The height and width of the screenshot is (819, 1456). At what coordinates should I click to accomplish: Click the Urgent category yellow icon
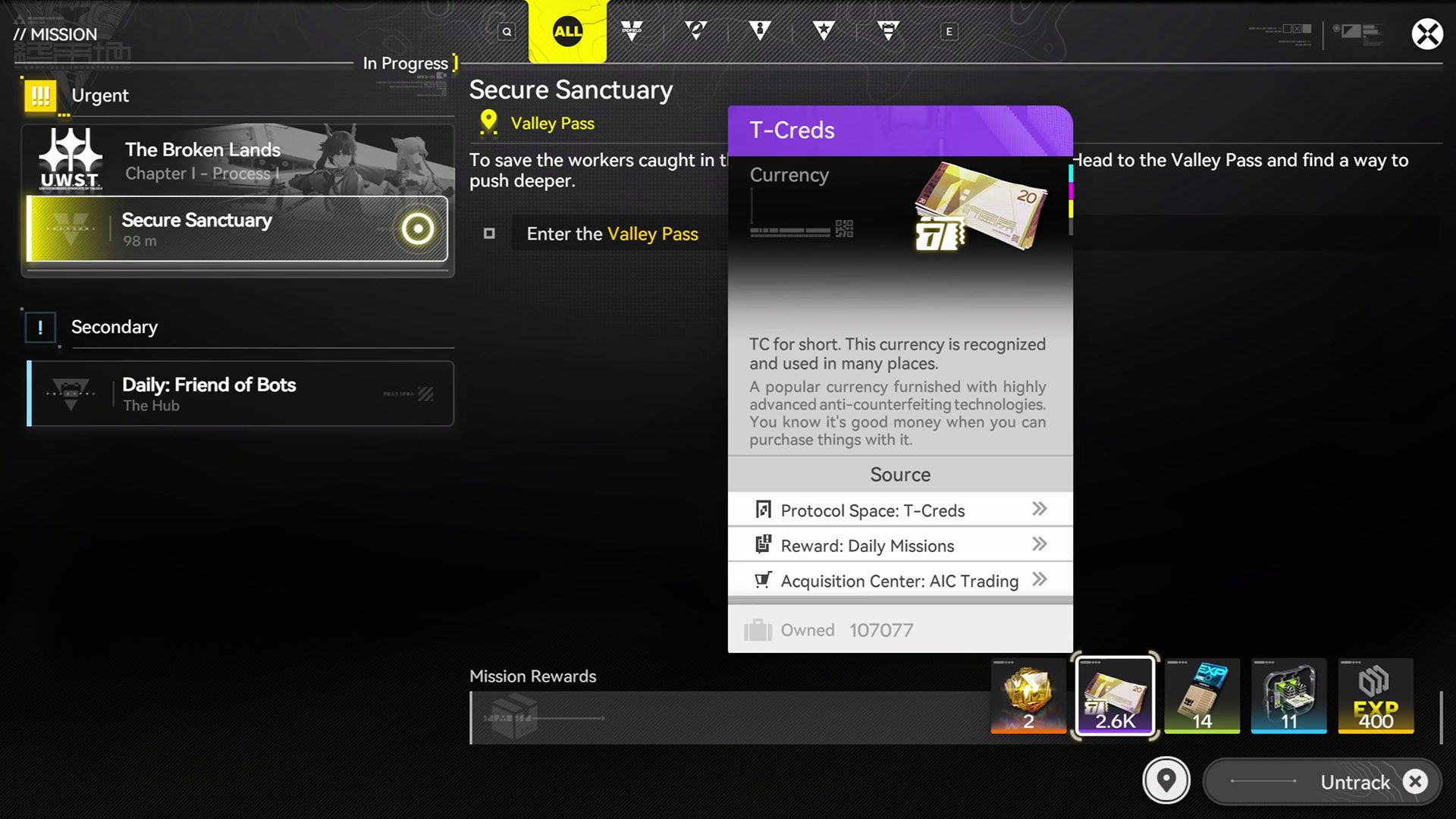40,96
